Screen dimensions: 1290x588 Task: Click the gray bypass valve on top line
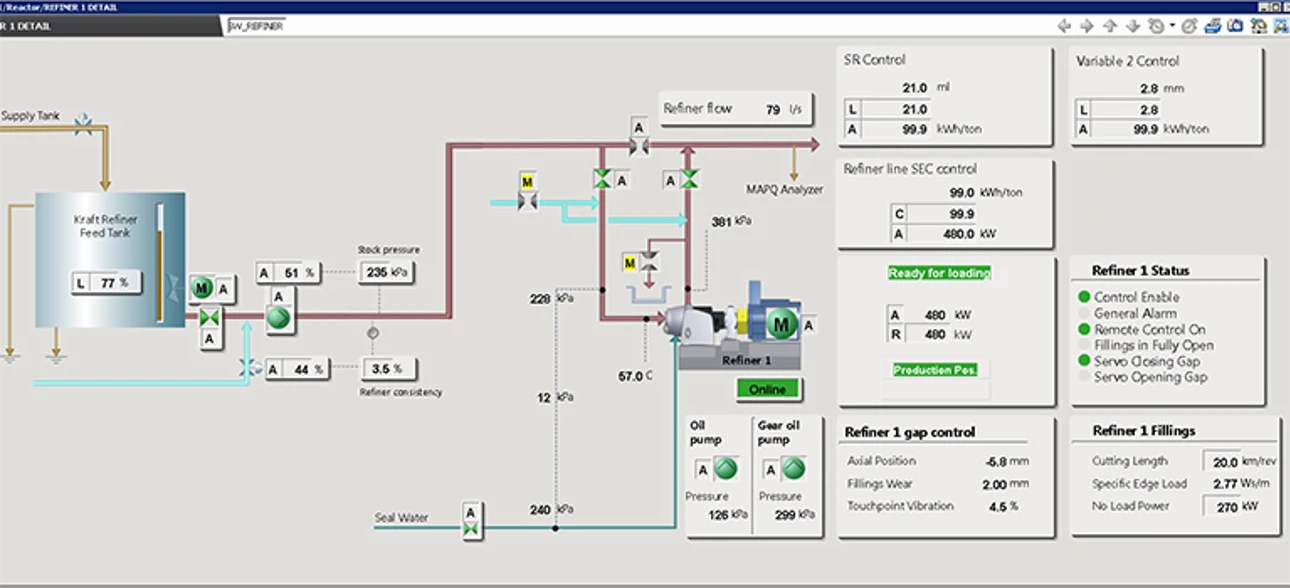click(638, 148)
